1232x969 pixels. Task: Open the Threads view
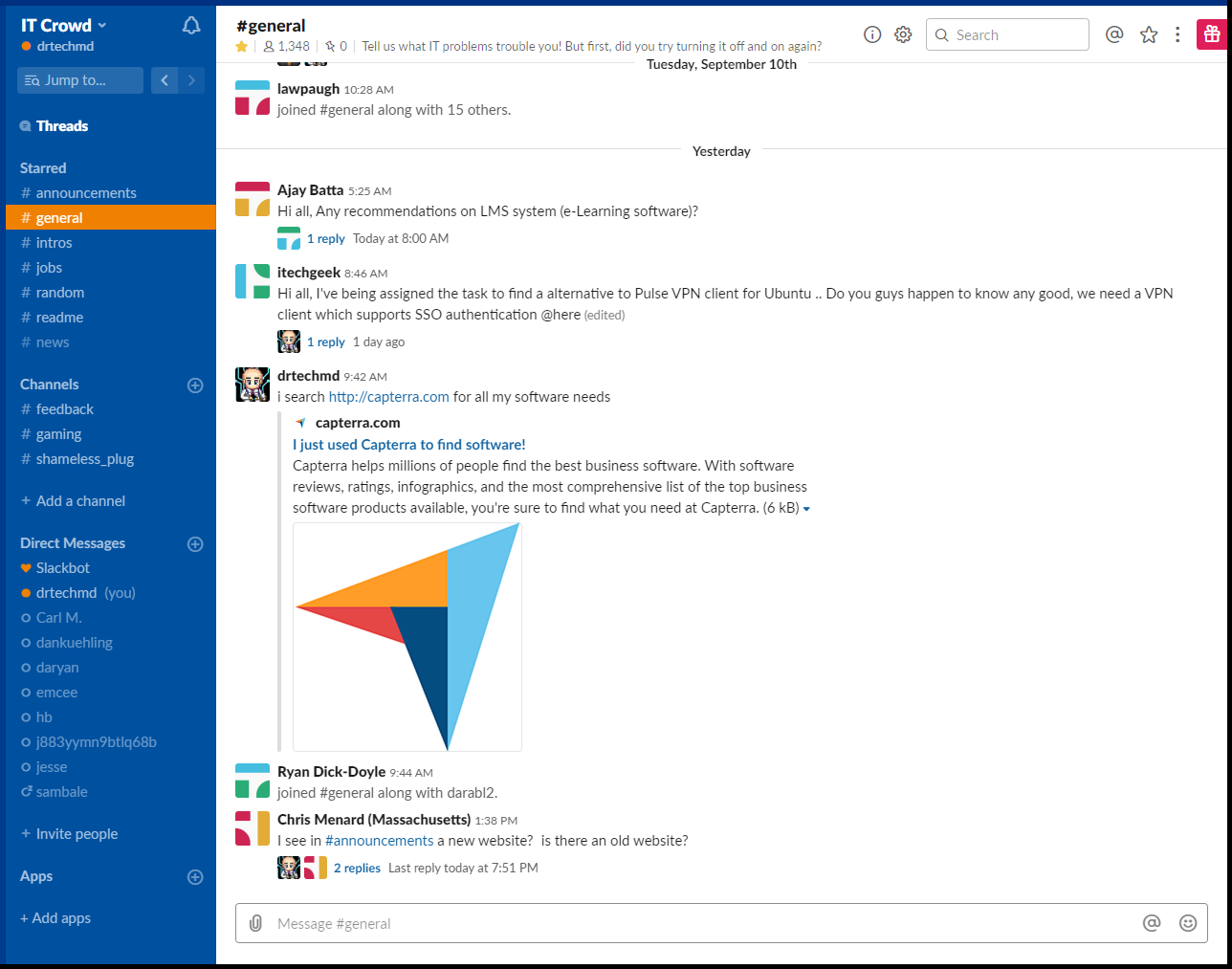pyautogui.click(x=61, y=126)
